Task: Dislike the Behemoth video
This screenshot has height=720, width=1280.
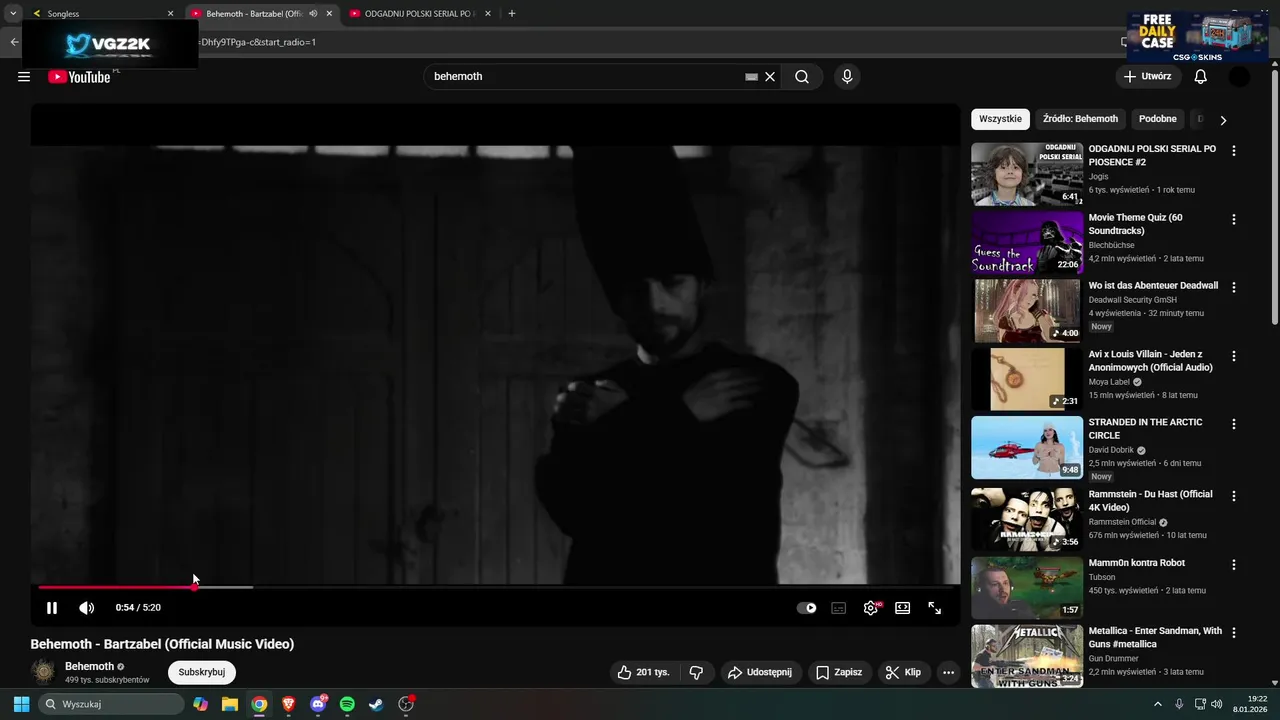Action: click(x=697, y=672)
